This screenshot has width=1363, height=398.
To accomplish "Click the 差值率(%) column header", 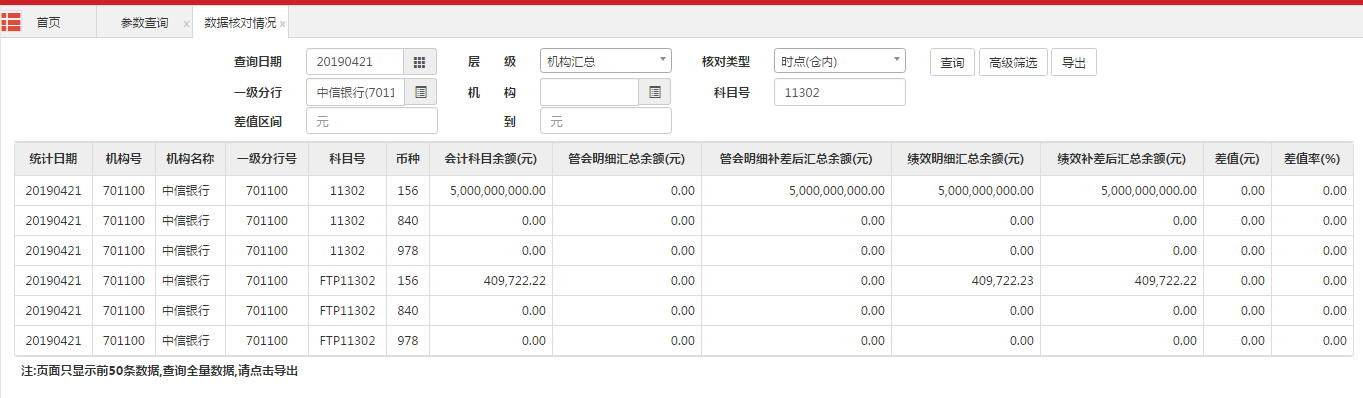I will 1312,159.
